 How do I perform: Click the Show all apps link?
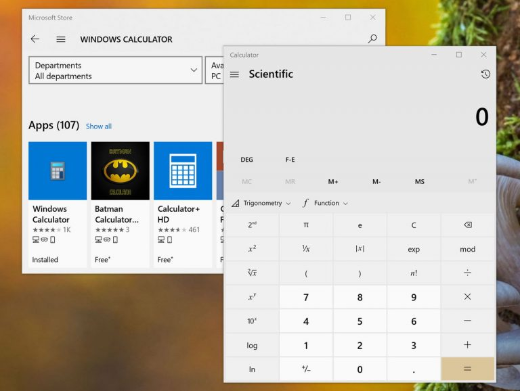[x=99, y=126]
